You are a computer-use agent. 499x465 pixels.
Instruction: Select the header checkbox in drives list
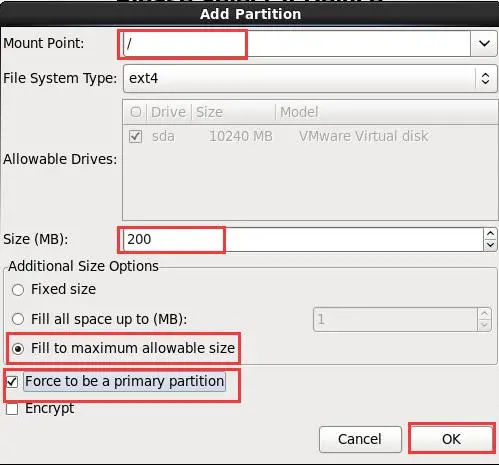[136, 112]
